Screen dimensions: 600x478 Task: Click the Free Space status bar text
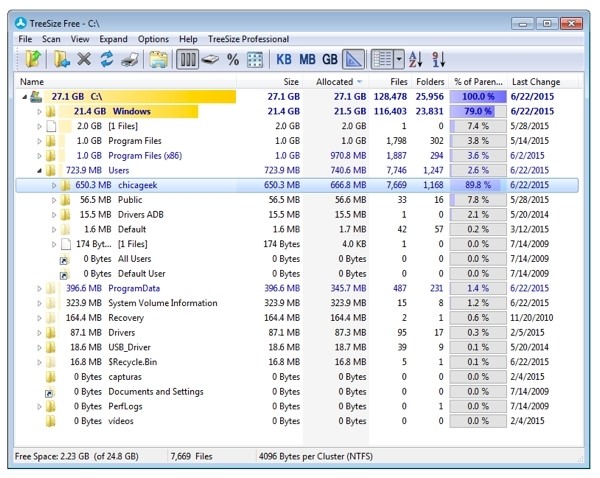click(x=77, y=457)
